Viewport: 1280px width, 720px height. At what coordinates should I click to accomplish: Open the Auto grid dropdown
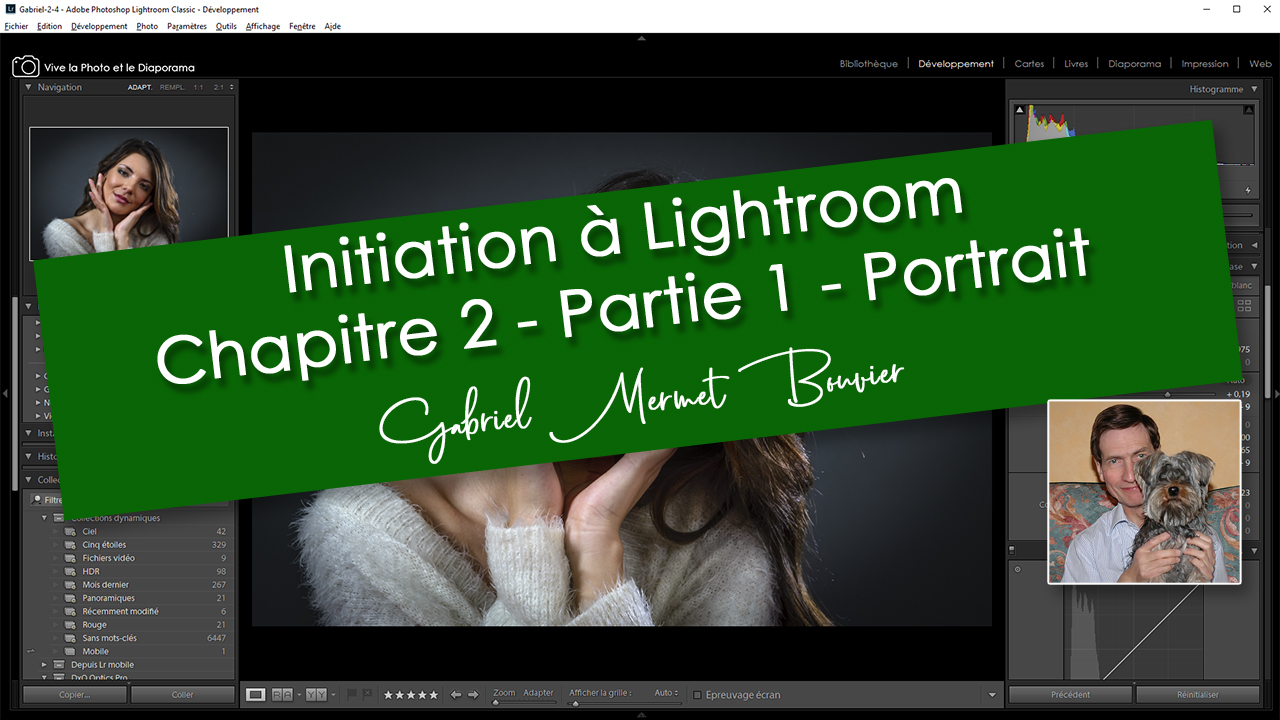(666, 693)
